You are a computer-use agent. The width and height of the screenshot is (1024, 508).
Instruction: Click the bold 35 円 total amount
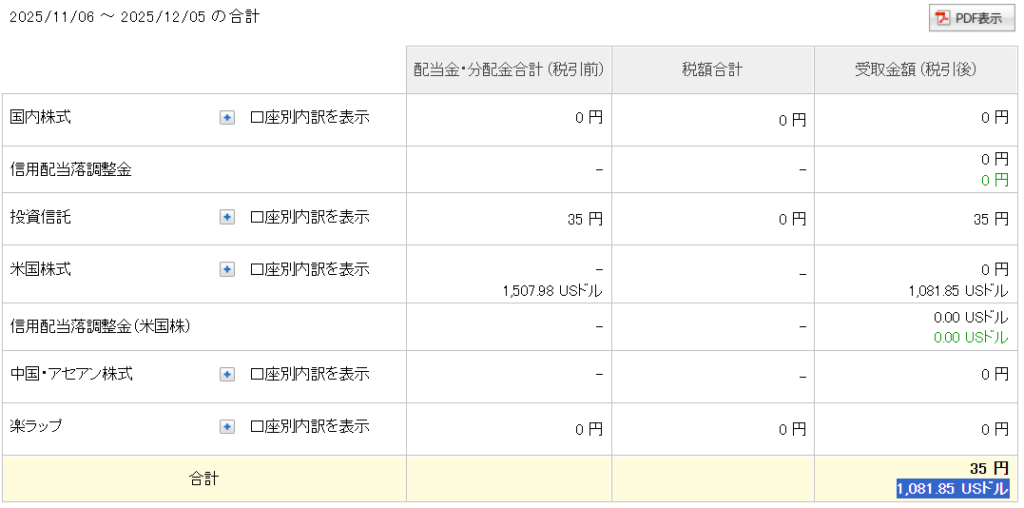(988, 469)
